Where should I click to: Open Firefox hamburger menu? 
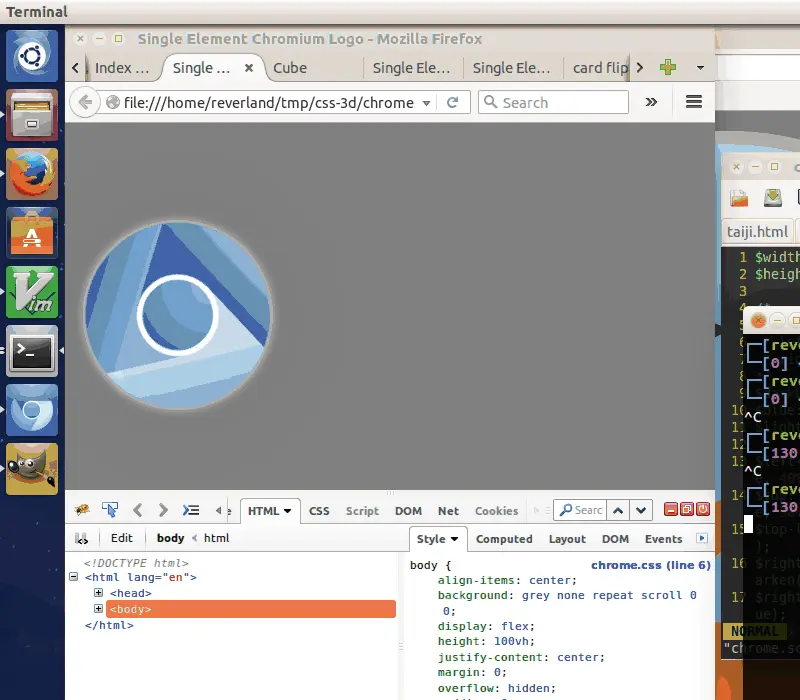coord(694,102)
